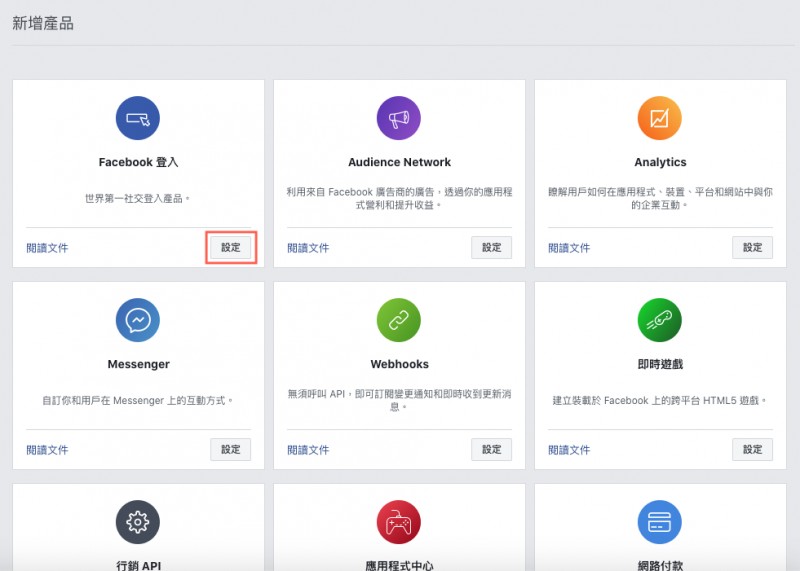Click the 新增產品 page heading
800x571 pixels.
43,23
